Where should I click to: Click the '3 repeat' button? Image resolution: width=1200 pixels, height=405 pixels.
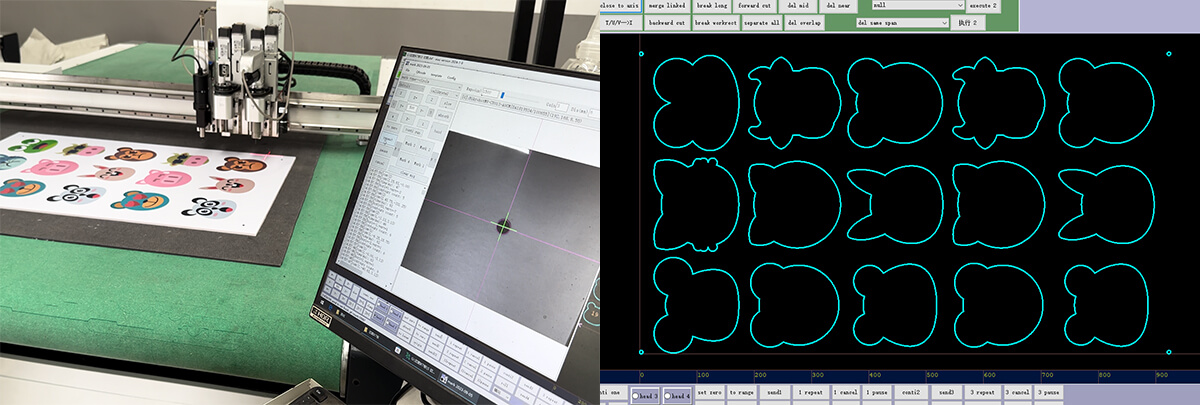(980, 394)
